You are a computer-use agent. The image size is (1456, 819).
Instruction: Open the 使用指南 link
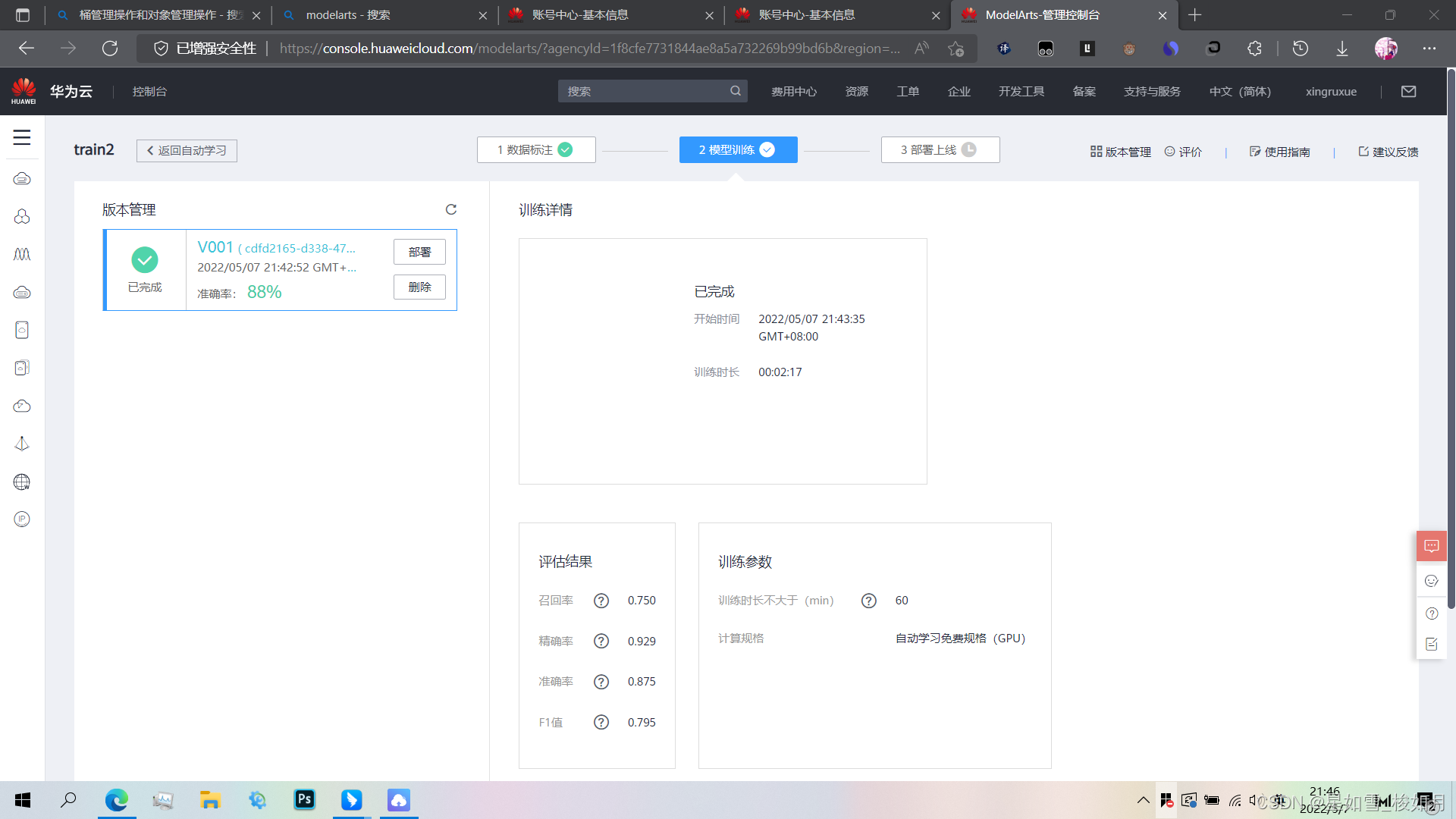pyautogui.click(x=1280, y=152)
